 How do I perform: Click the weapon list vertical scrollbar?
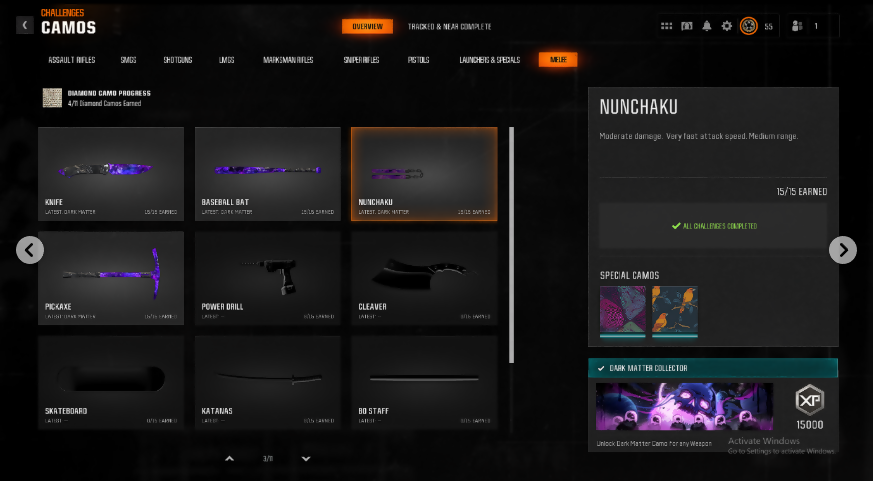pos(512,245)
